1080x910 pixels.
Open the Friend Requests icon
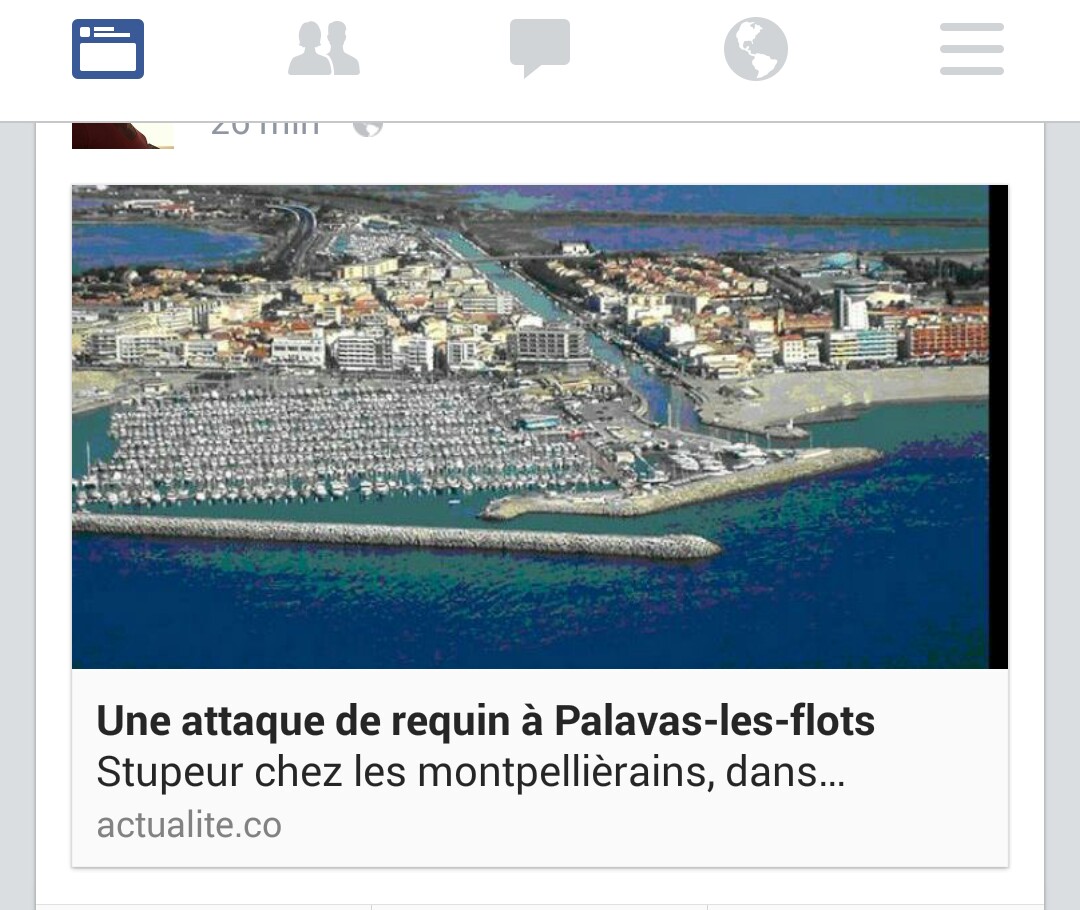[x=324, y=48]
